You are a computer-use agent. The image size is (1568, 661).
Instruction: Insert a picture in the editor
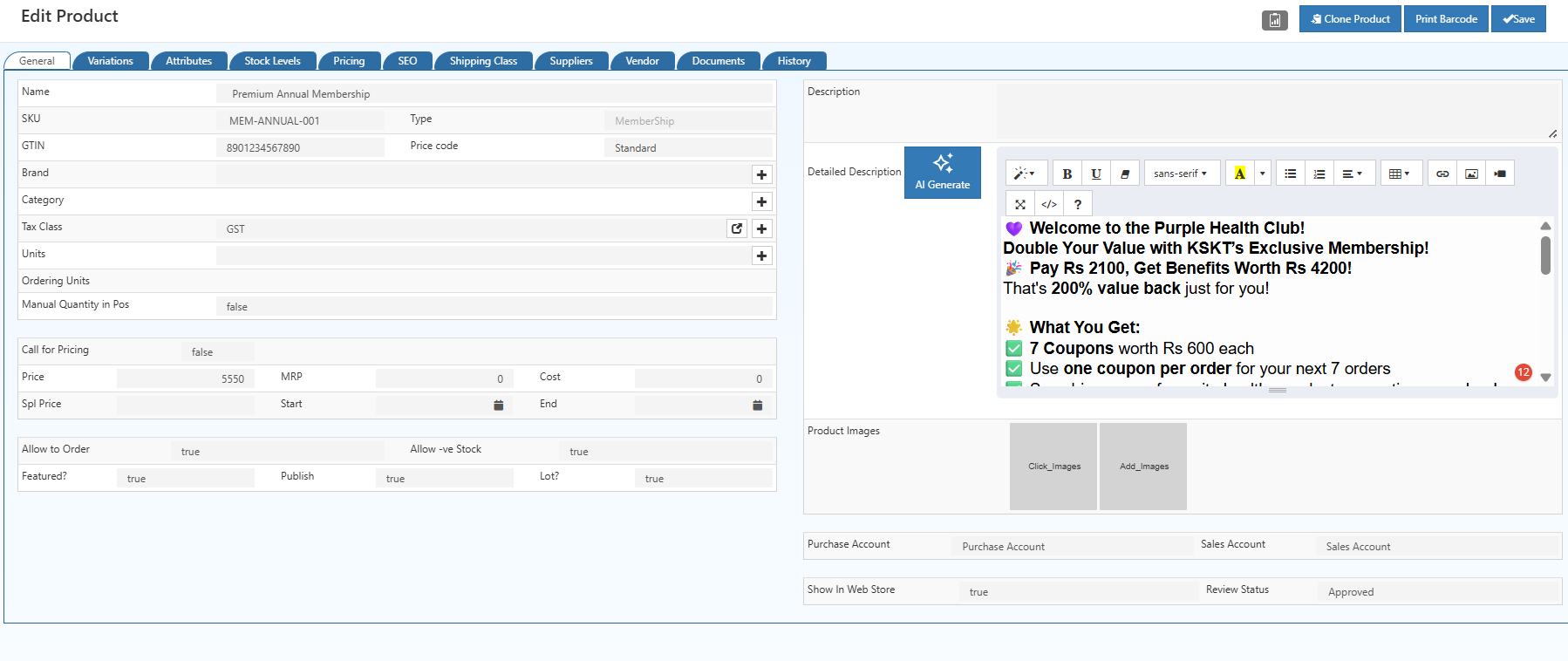1471,174
